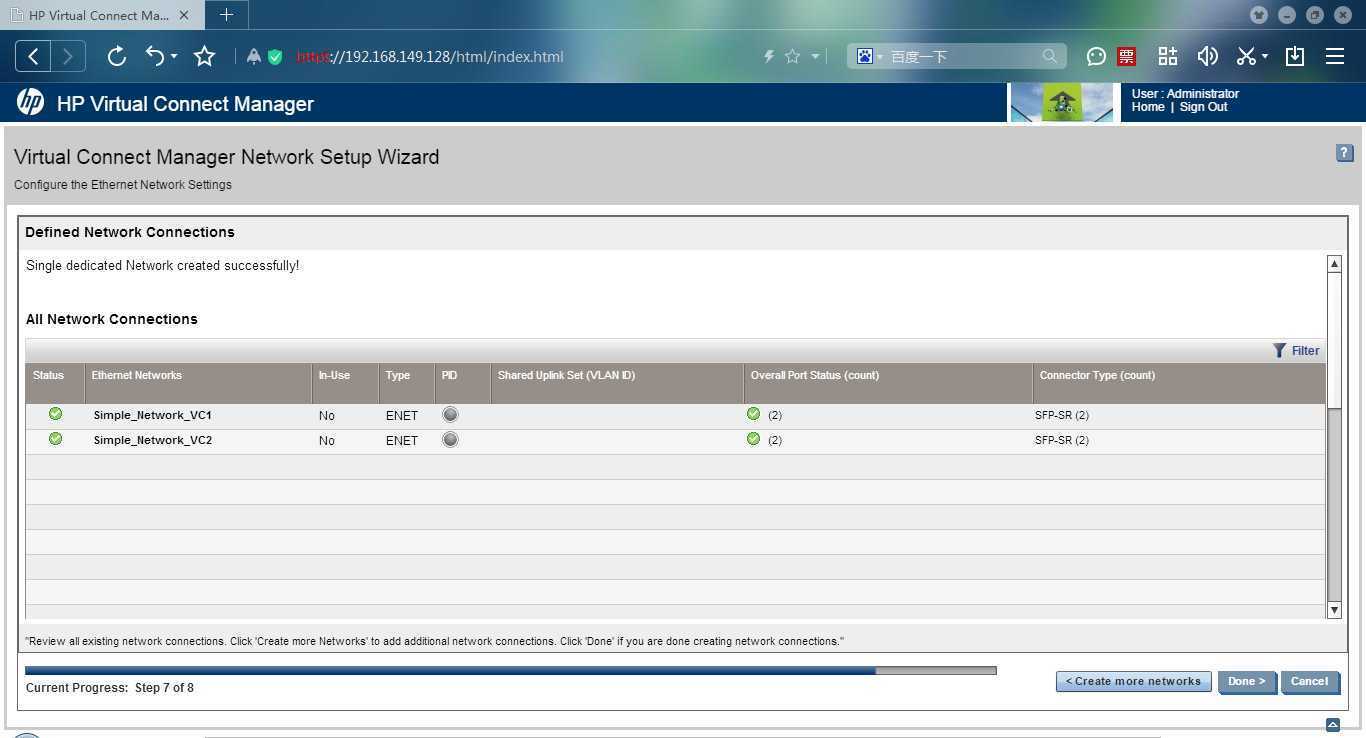1366x738 pixels.
Task: Click ENET type in VC1 row
Action: click(402, 415)
